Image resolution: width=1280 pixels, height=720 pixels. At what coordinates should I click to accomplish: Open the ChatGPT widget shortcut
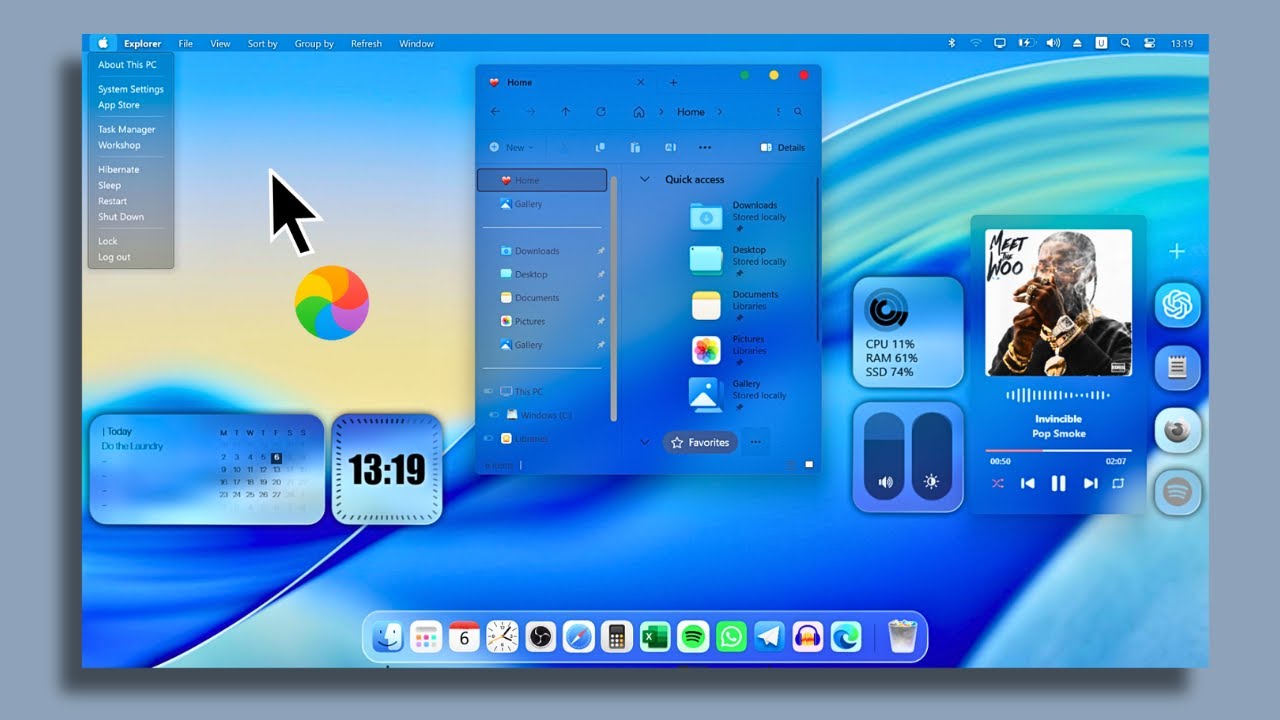1177,304
